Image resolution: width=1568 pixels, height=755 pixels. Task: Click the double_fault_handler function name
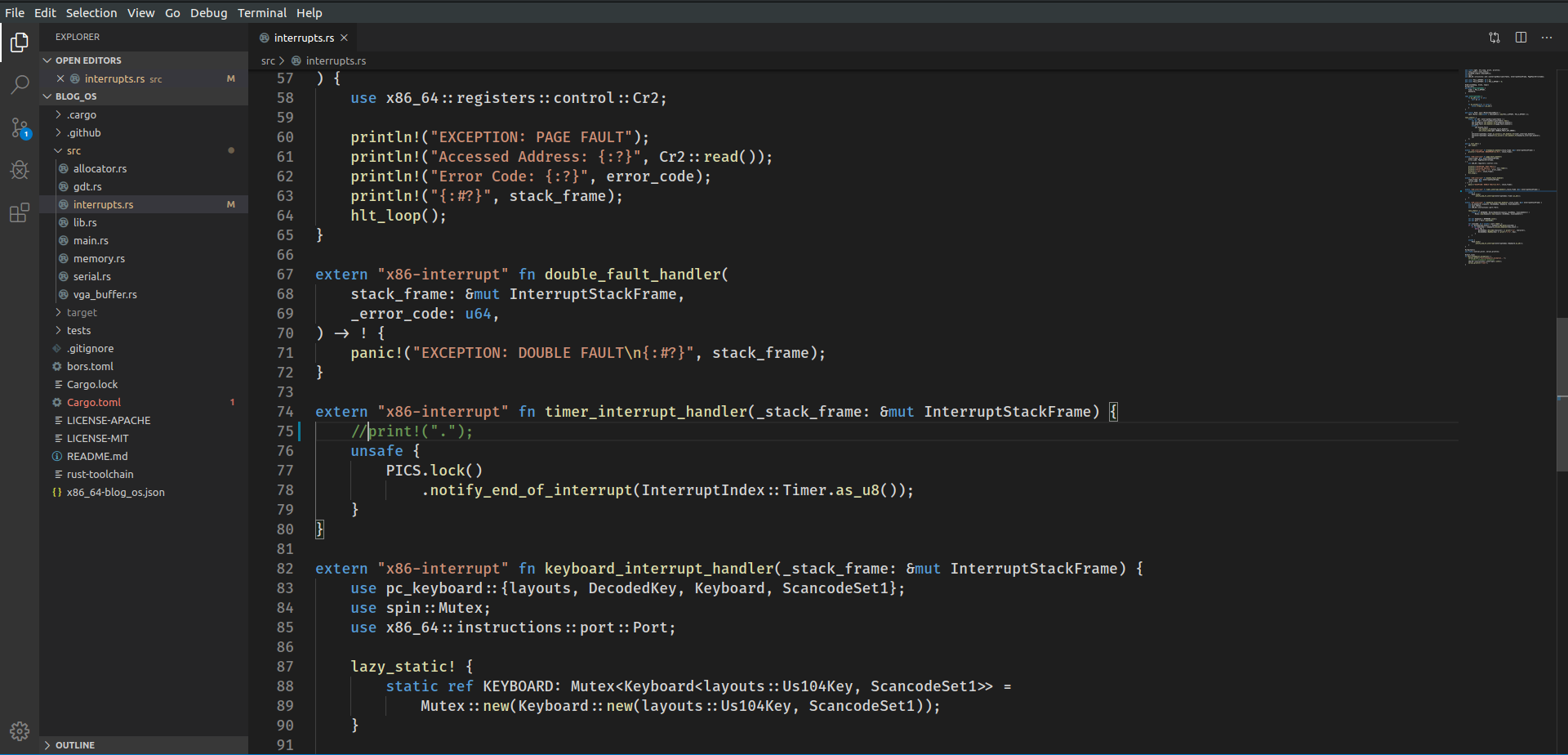(x=633, y=275)
